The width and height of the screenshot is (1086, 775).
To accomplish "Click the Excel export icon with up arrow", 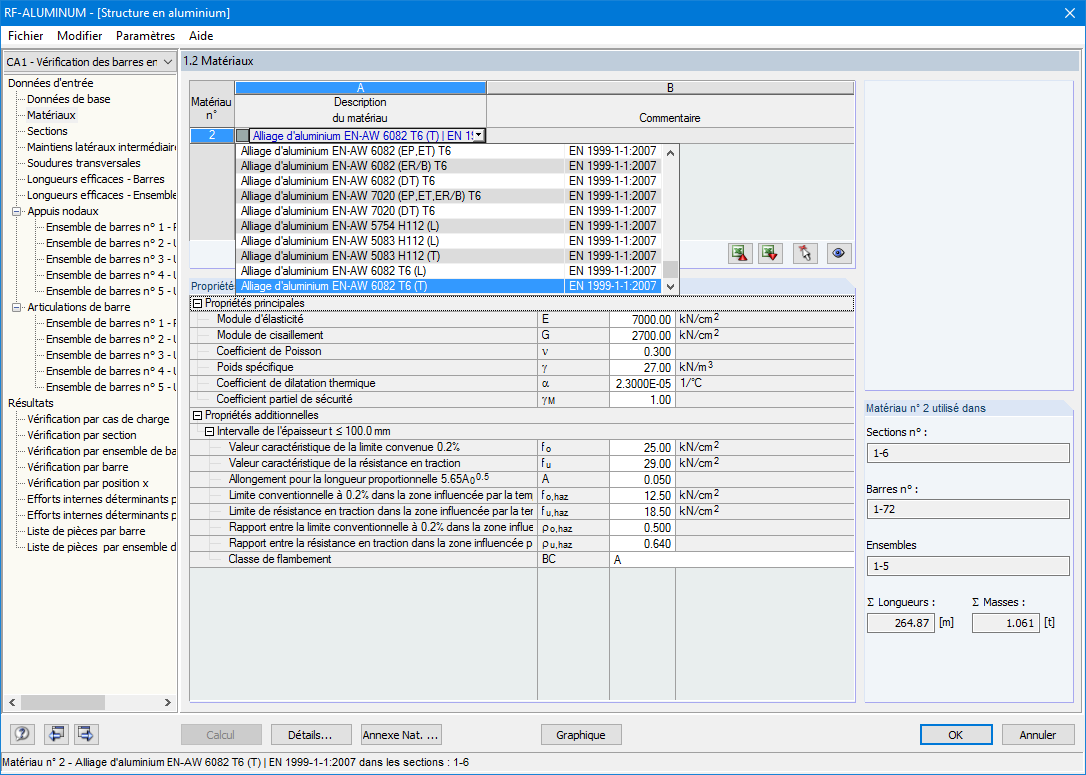I will (x=740, y=253).
